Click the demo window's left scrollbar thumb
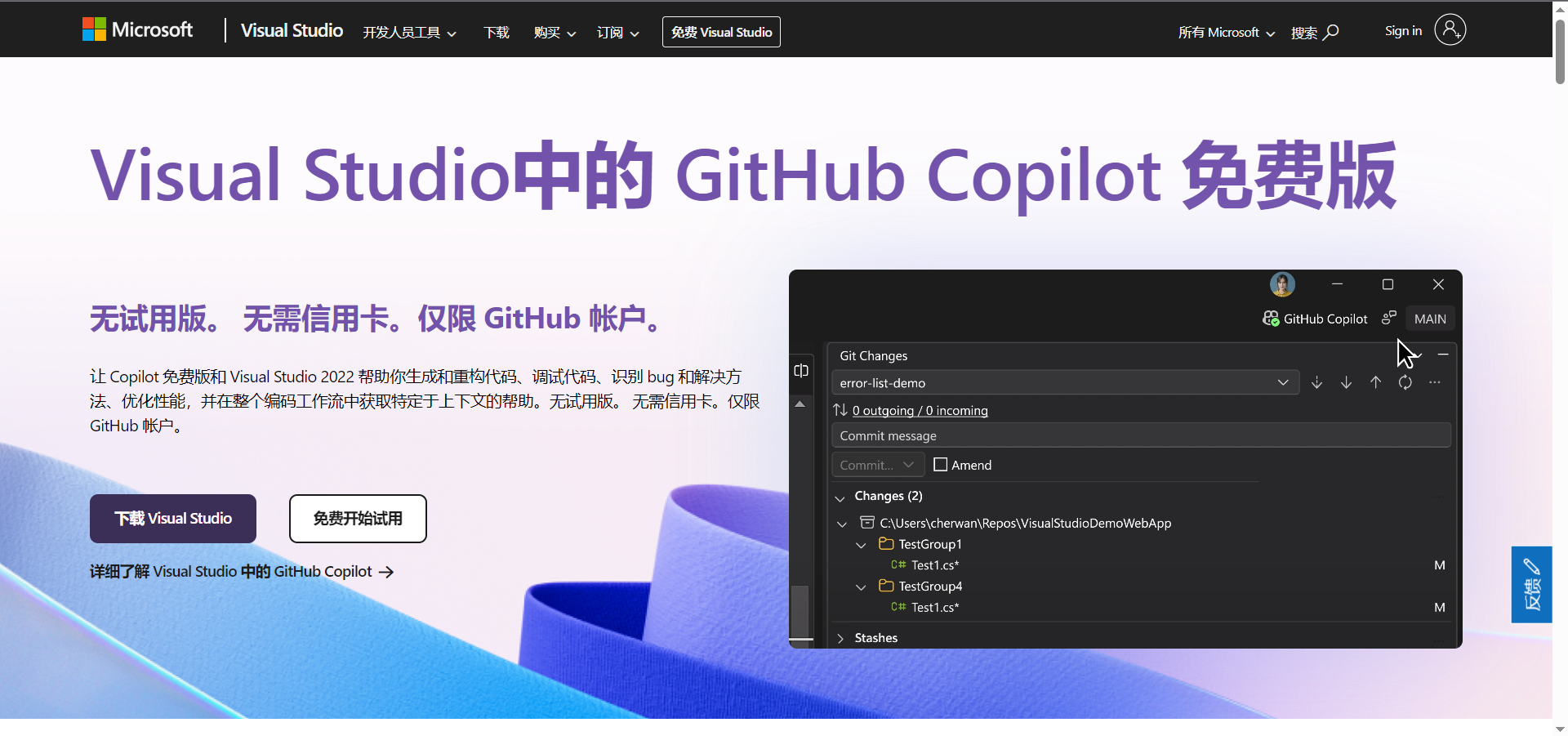Screen dimensions: 1568x736 [x=800, y=610]
